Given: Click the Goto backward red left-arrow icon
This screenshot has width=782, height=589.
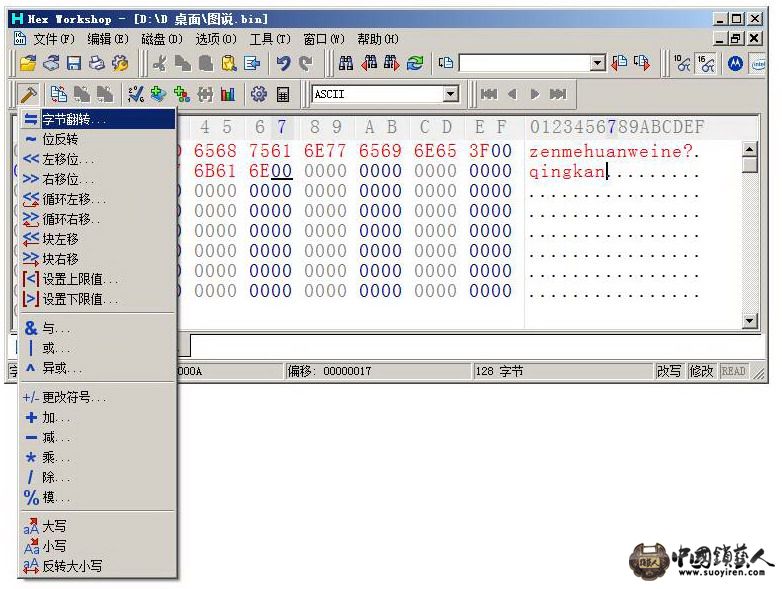Looking at the screenshot, I should [x=619, y=63].
